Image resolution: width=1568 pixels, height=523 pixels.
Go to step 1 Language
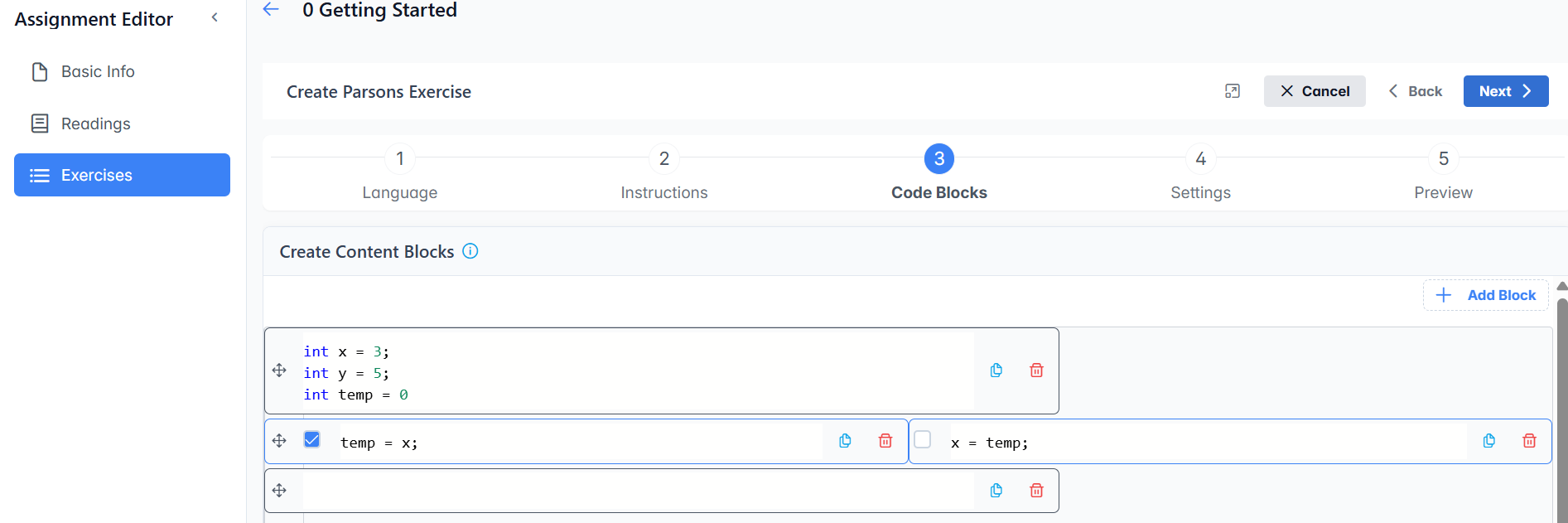[399, 159]
